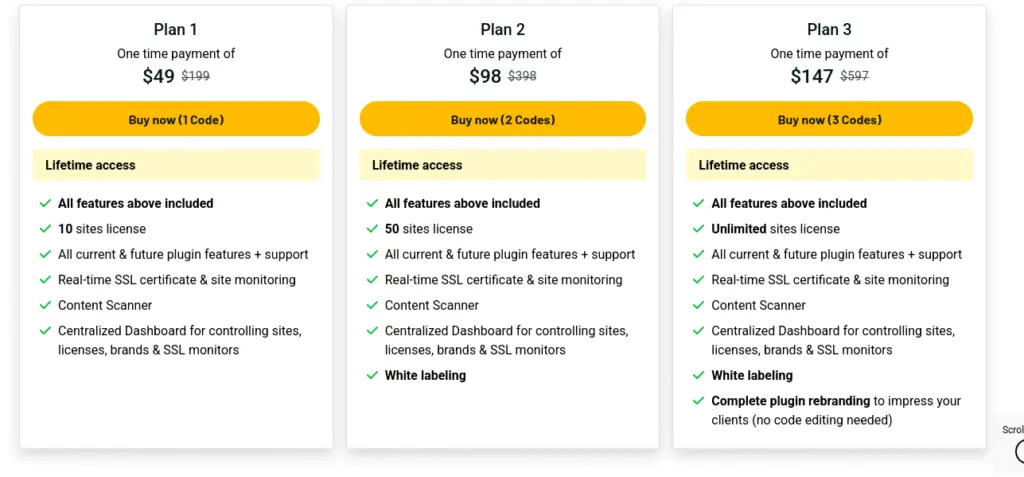Select the Plan 2 heading
The image size is (1024, 477).
pos(502,30)
